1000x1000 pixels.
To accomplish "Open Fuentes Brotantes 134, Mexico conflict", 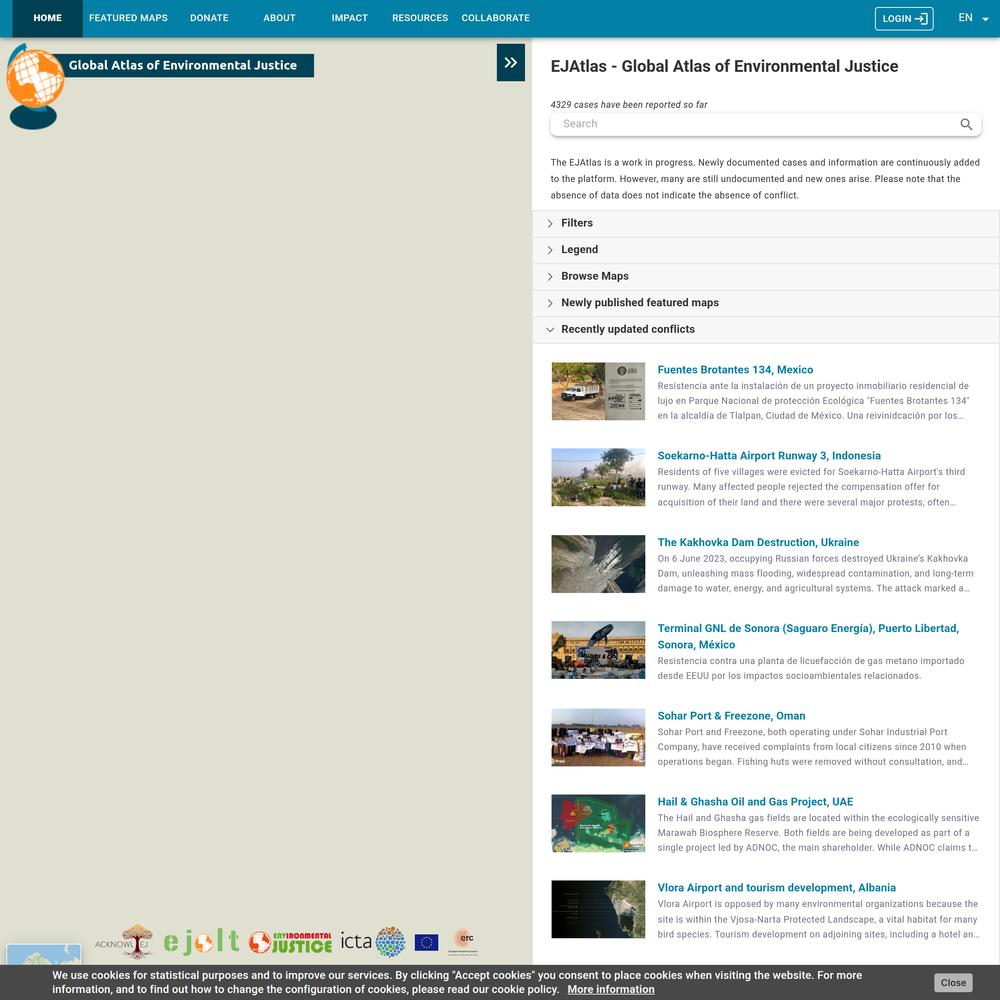I will [735, 370].
